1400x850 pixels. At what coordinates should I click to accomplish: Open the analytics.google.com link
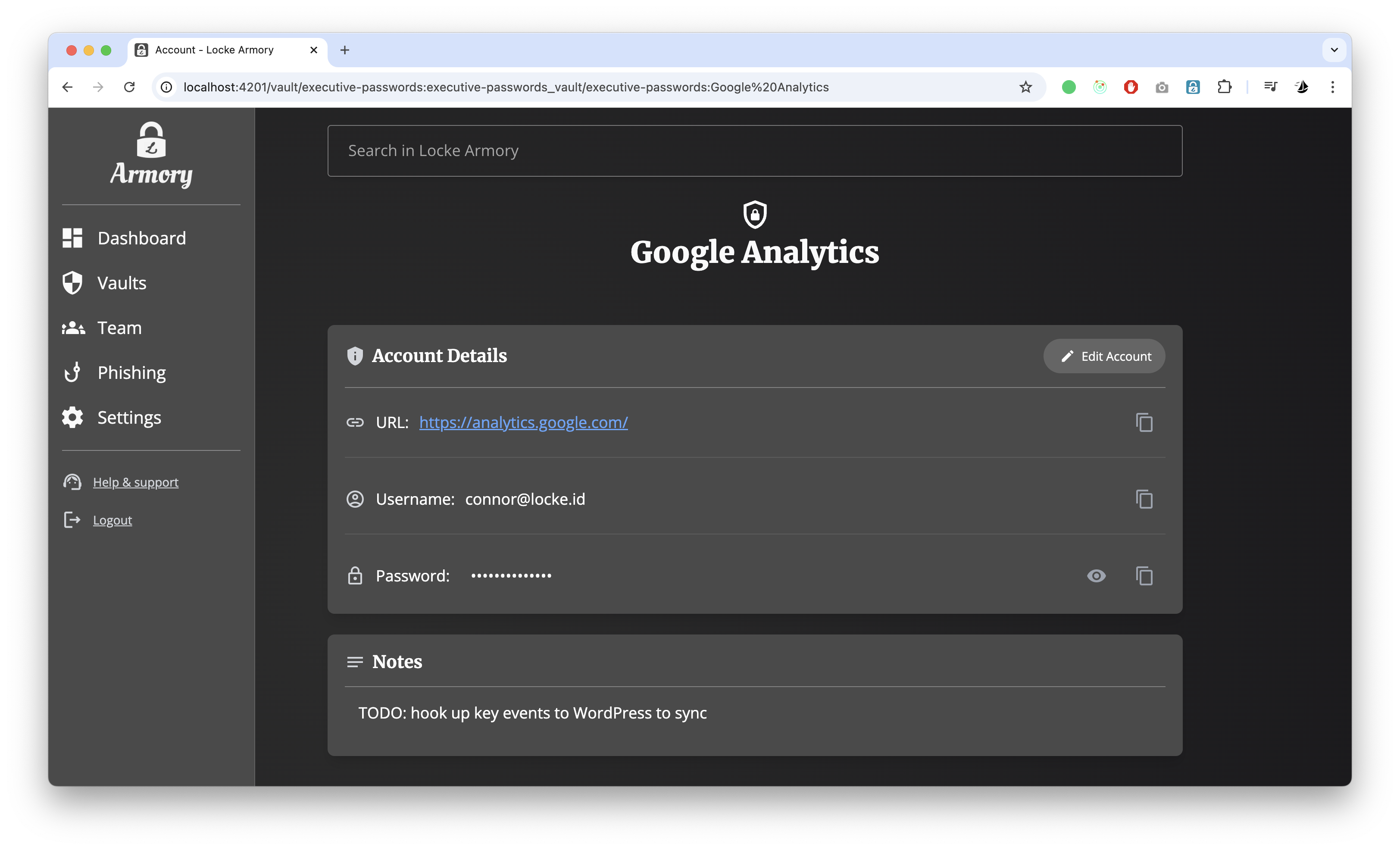pyautogui.click(x=523, y=422)
